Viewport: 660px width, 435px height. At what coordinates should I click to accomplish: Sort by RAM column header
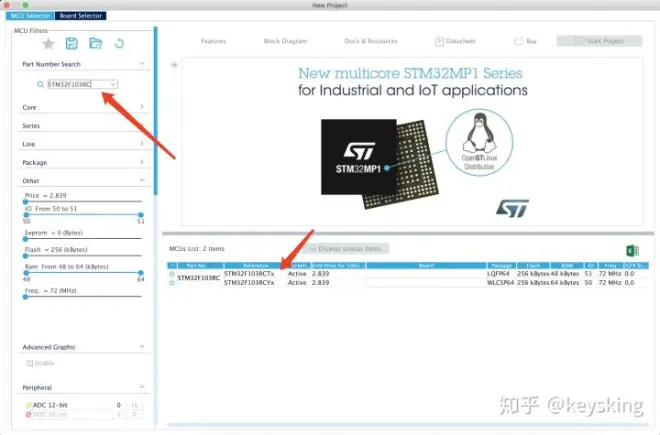click(567, 265)
